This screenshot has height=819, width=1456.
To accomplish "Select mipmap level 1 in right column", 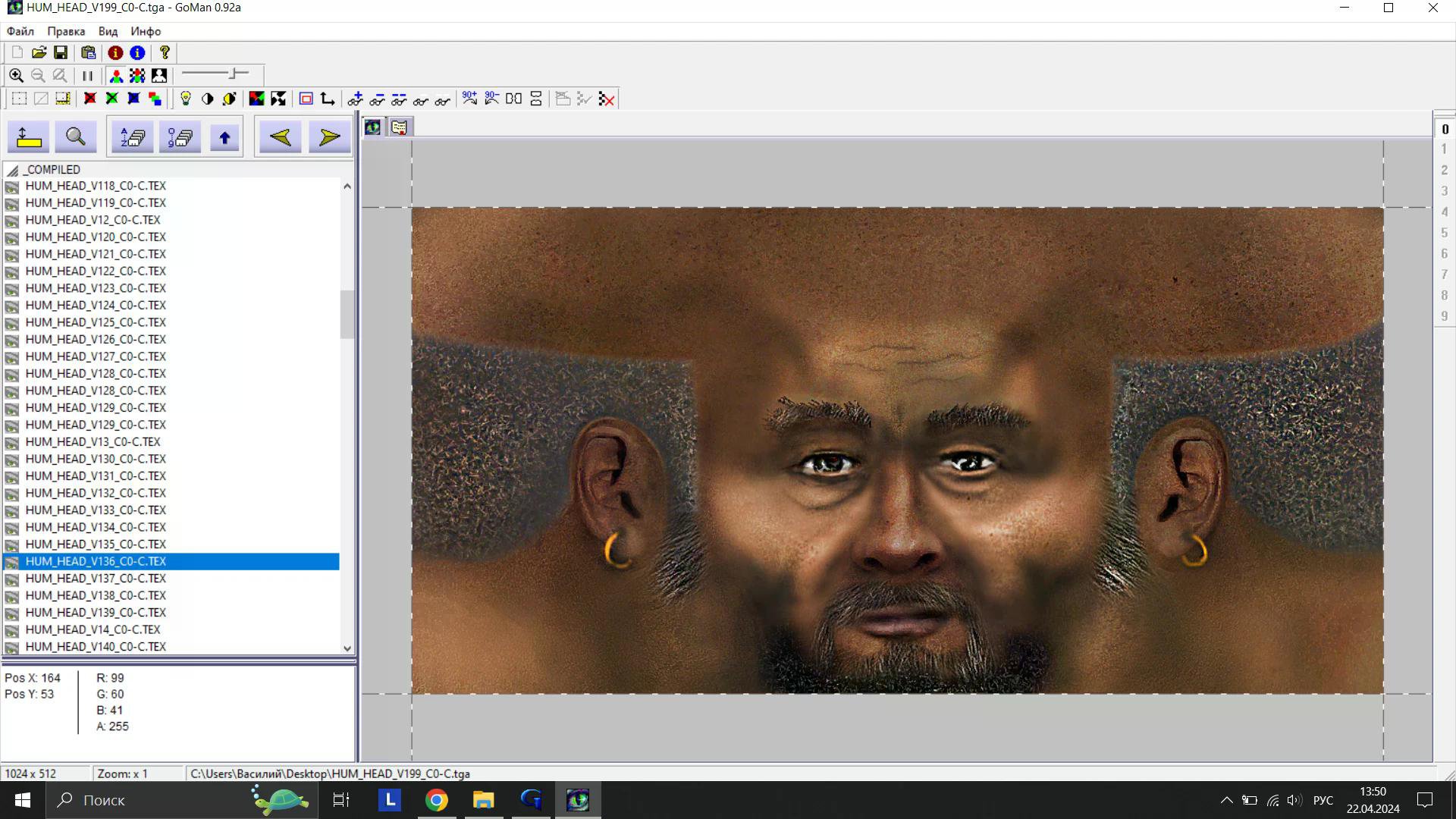I will point(1444,149).
